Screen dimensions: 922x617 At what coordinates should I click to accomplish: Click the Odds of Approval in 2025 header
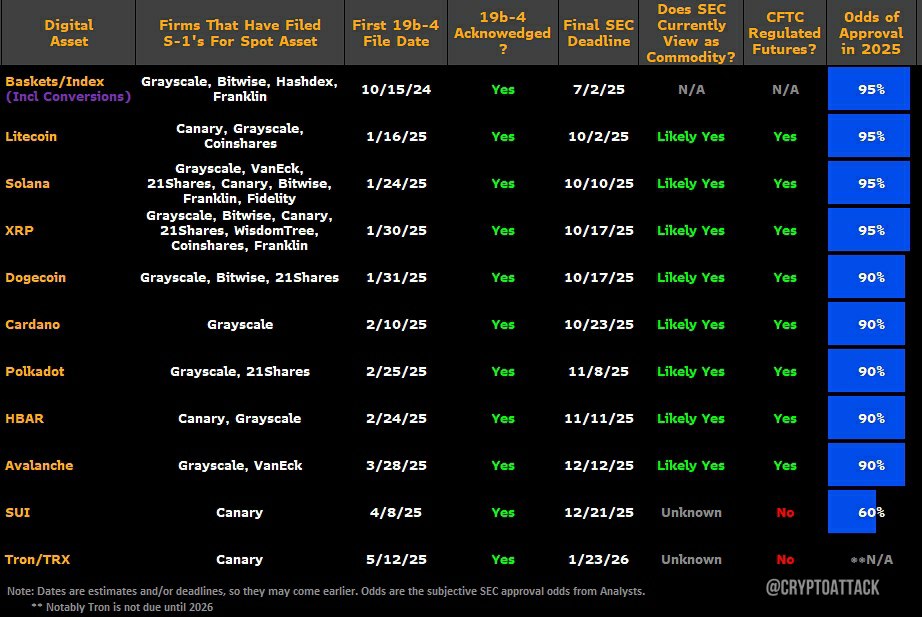(871, 33)
